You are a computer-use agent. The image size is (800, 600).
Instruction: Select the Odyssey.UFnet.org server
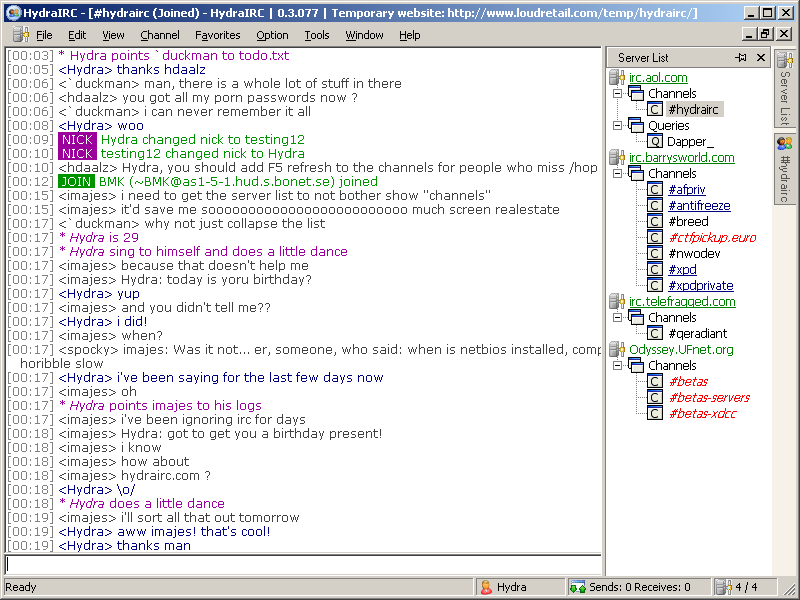click(681, 349)
